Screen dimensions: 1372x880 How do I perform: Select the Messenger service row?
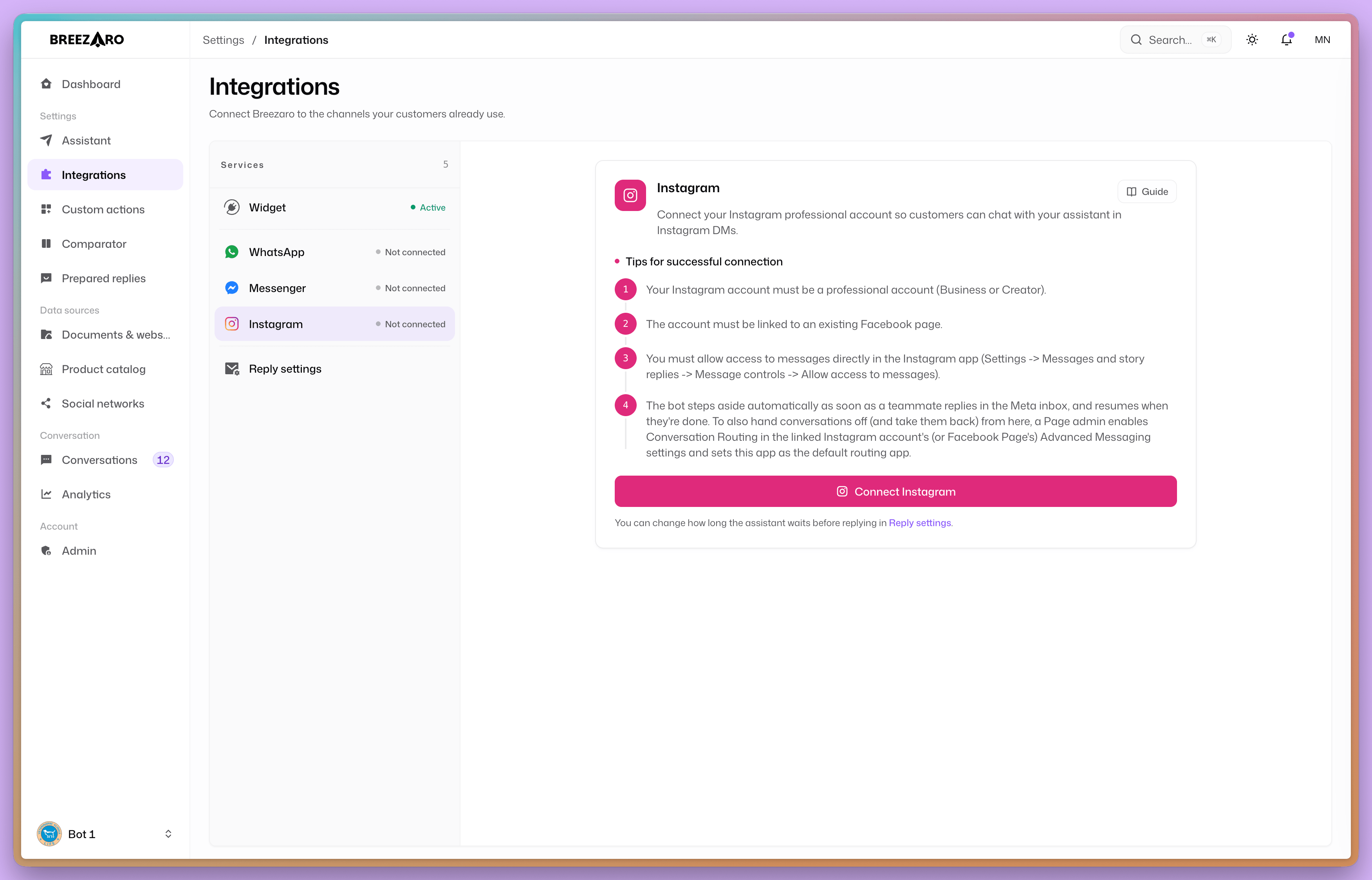point(334,287)
